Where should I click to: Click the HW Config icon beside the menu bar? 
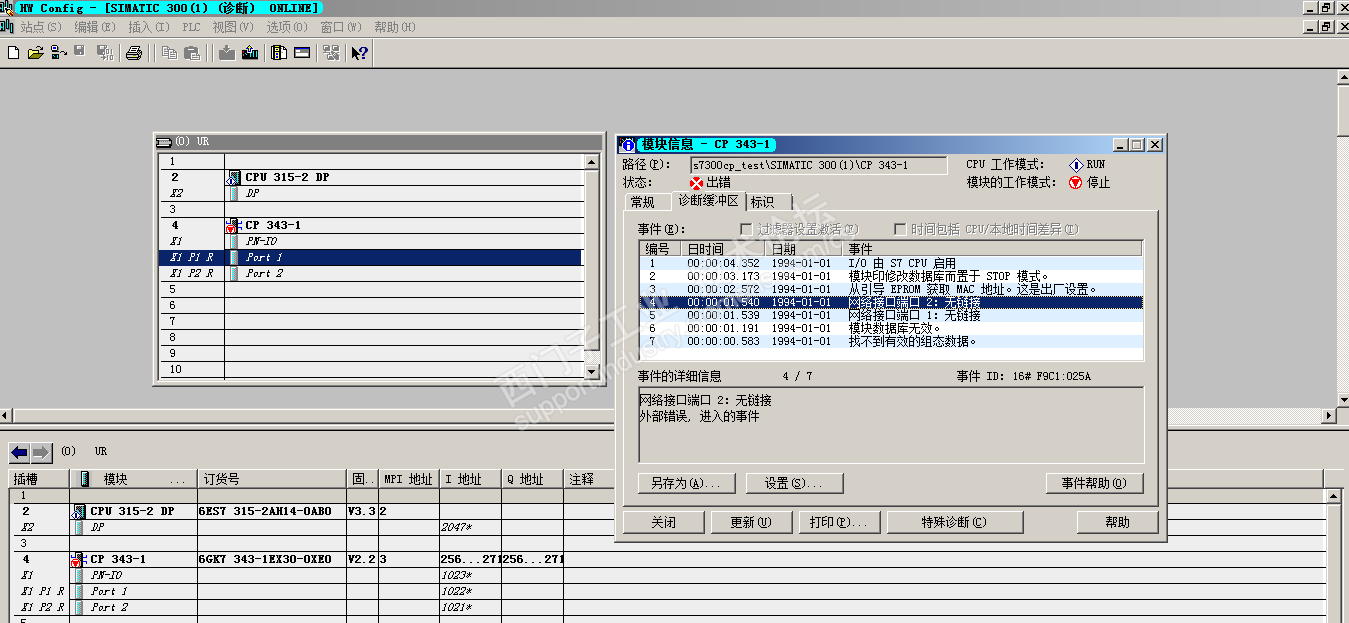pos(9,27)
